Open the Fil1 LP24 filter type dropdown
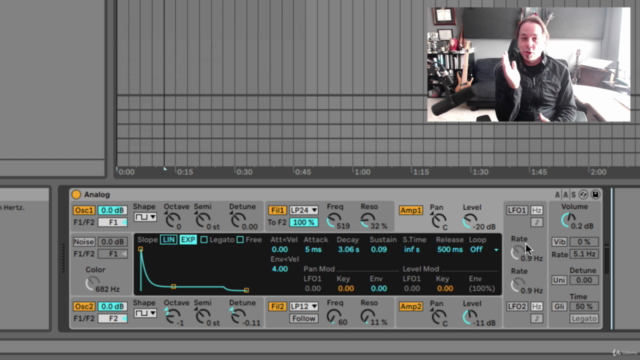The height and width of the screenshot is (360, 640). [x=304, y=210]
